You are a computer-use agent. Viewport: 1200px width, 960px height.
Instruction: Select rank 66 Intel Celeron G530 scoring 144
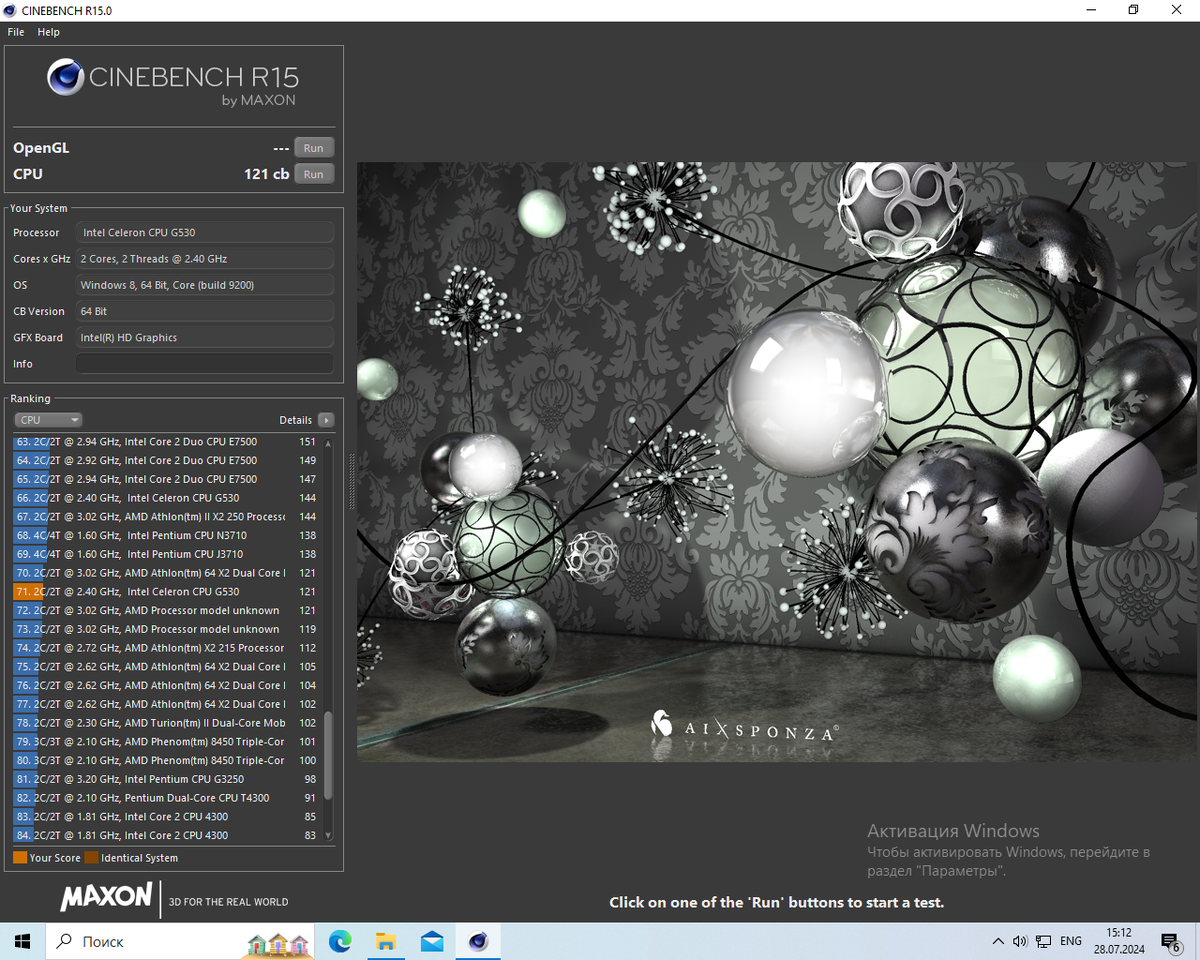coord(168,498)
